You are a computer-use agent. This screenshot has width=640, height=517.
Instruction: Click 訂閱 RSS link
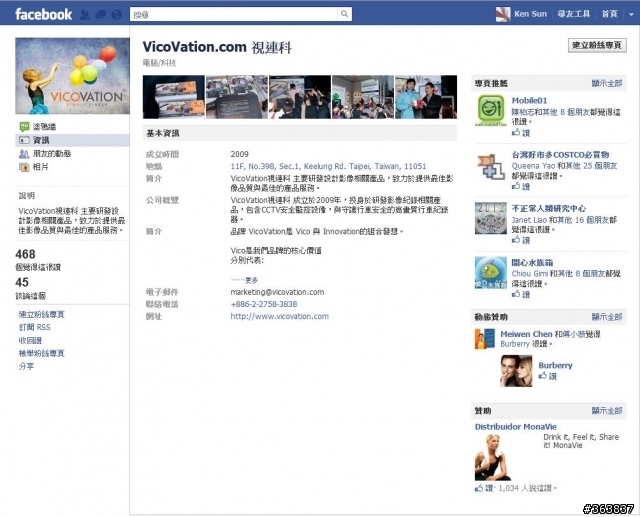click(35, 327)
